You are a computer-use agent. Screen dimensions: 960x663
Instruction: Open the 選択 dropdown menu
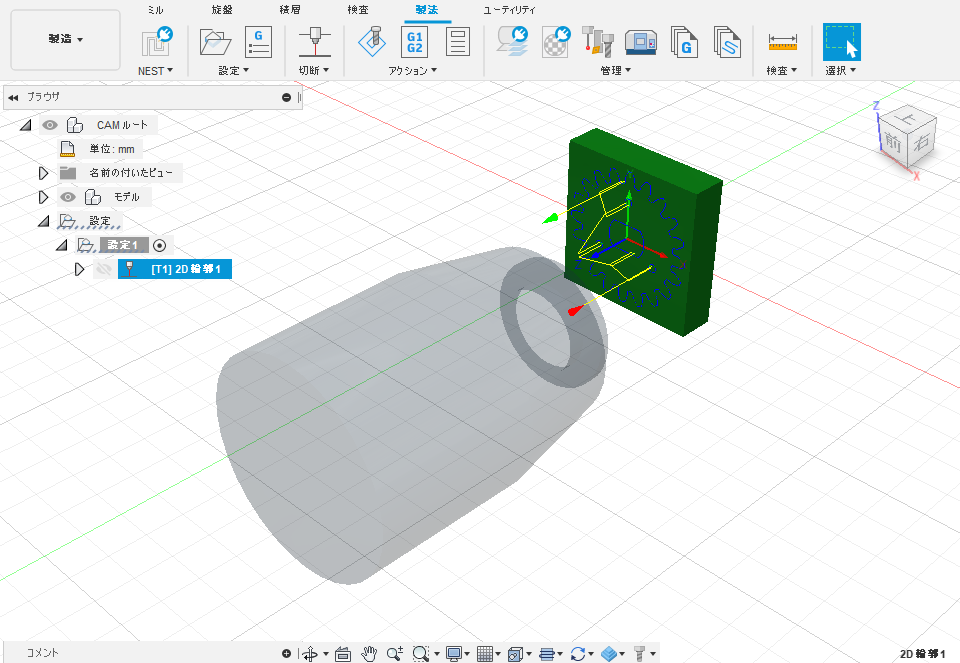coord(841,71)
